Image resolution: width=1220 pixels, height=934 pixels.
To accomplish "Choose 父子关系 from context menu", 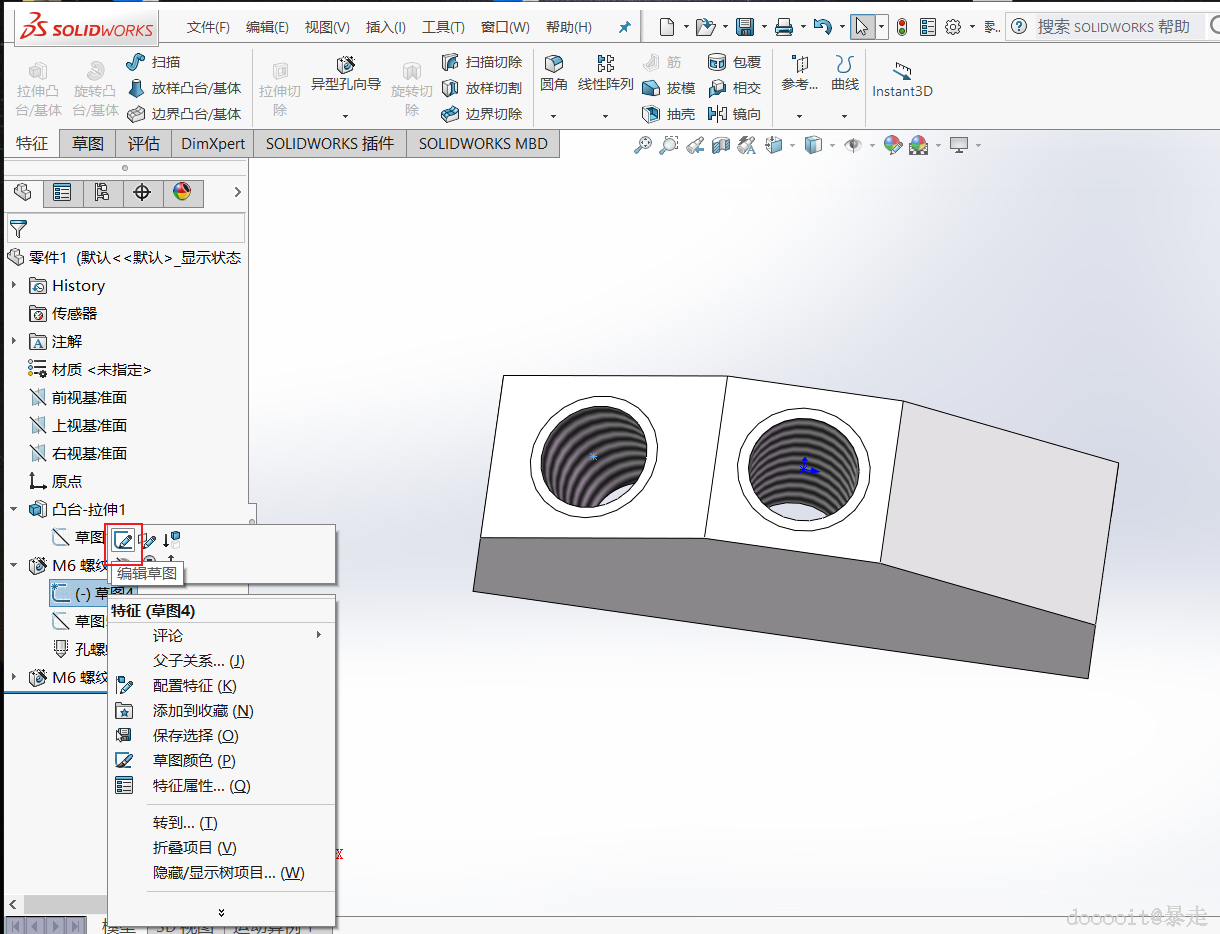I will (198, 661).
